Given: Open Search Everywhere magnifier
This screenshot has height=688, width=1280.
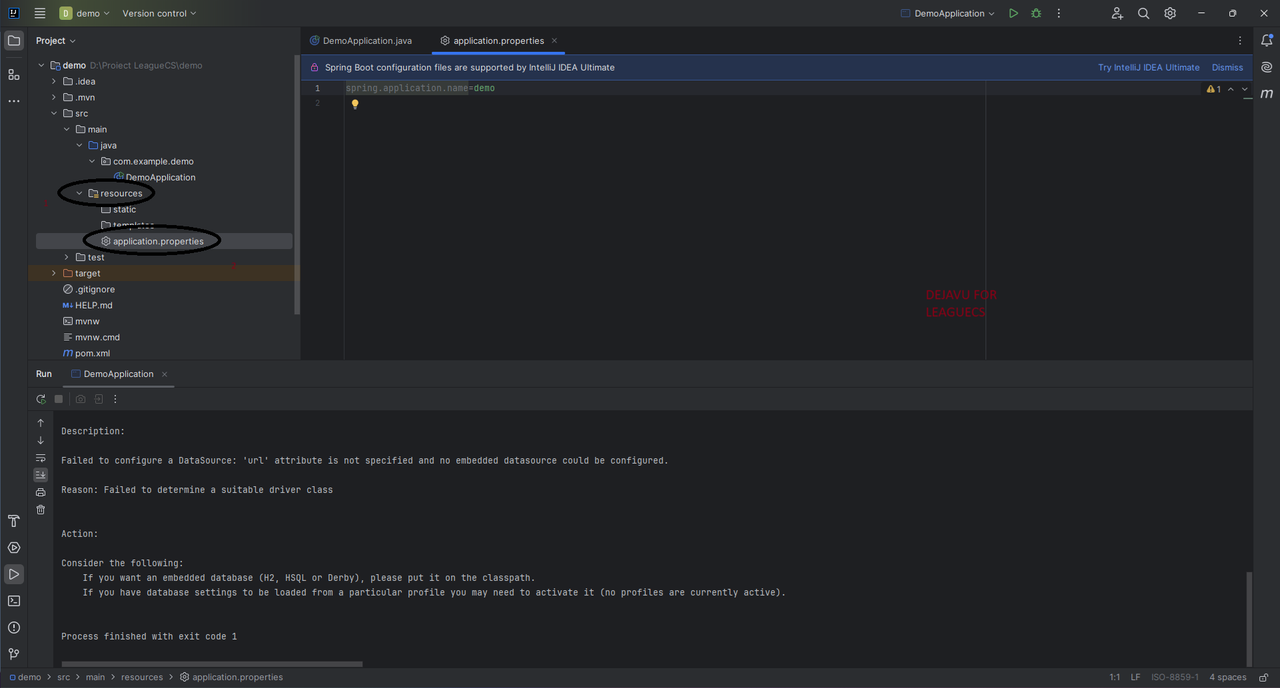Looking at the screenshot, I should pyautogui.click(x=1144, y=13).
